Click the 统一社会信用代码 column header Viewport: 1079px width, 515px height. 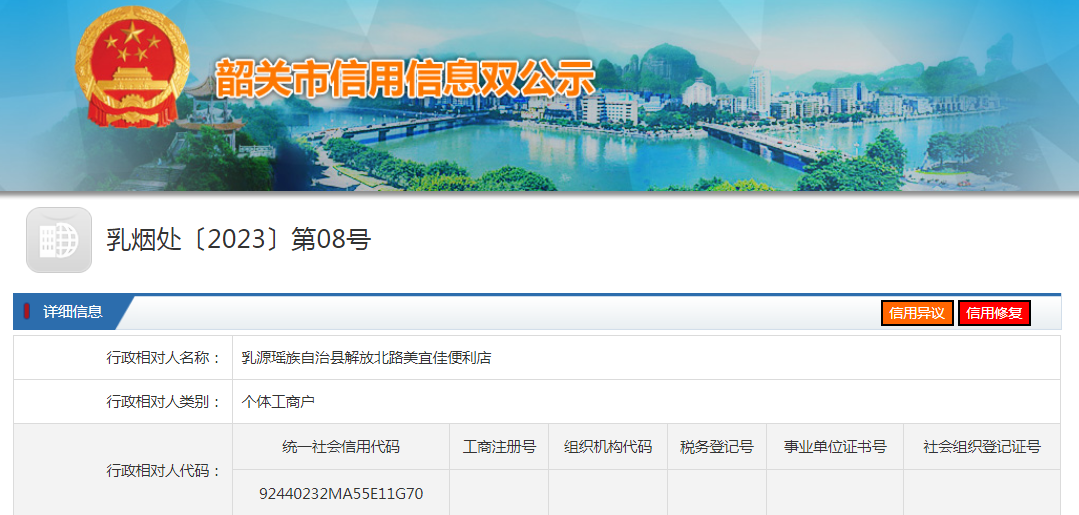[x=341, y=447]
